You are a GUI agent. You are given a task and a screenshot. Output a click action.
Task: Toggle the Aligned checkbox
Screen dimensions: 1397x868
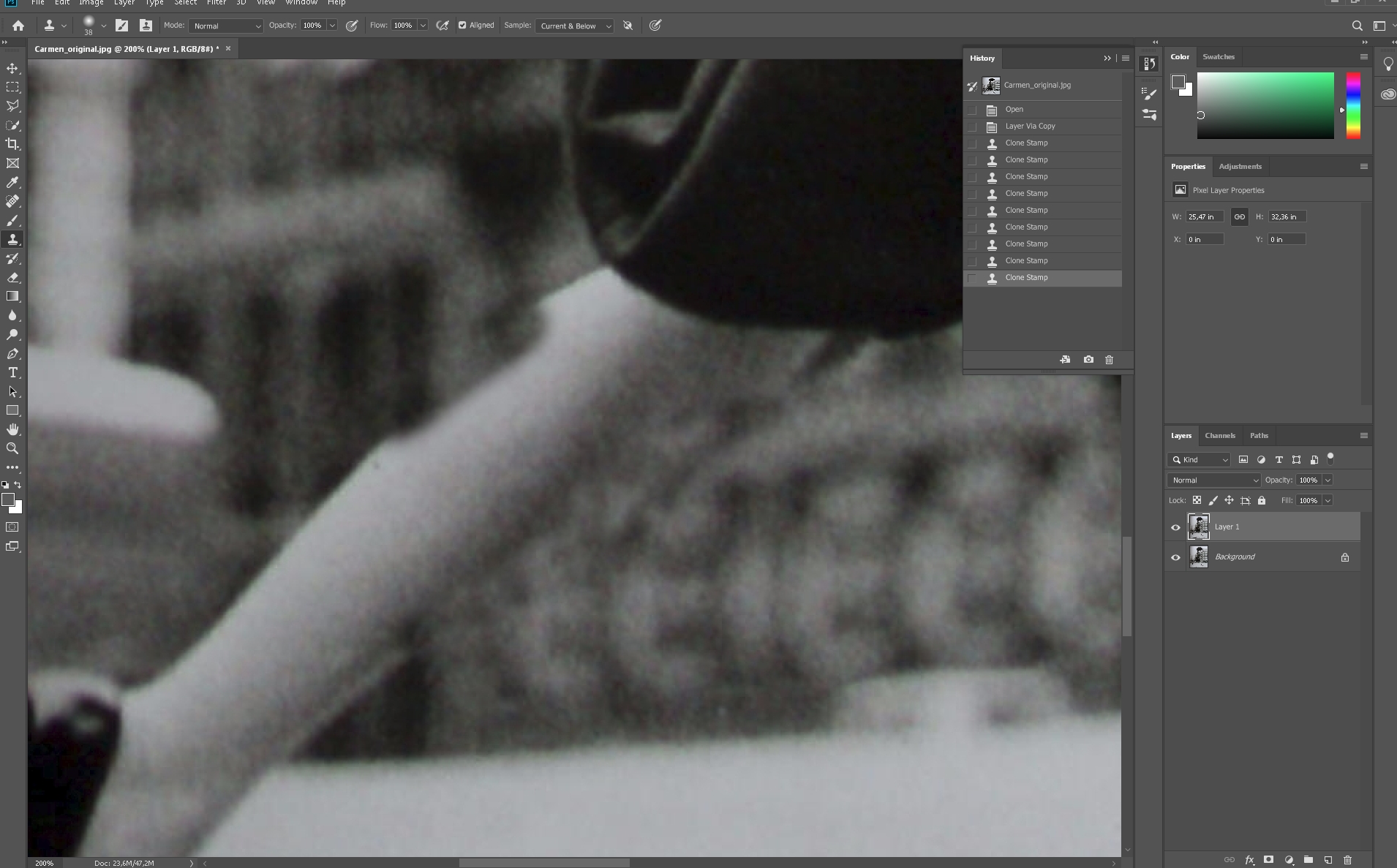[462, 26]
